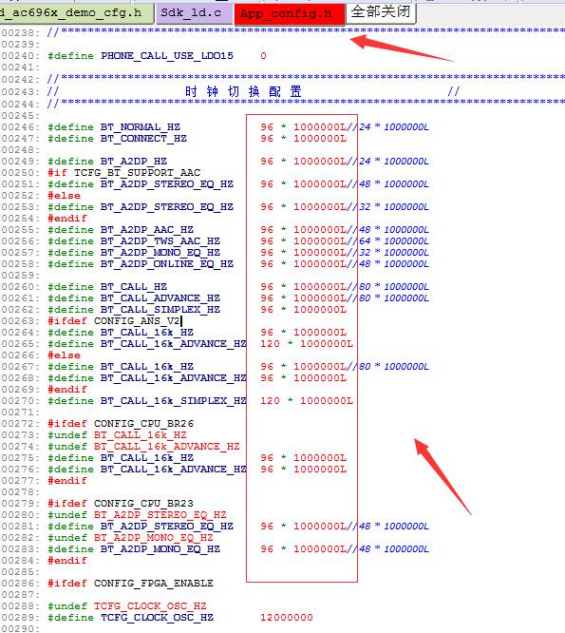The height and width of the screenshot is (633, 565).
Task: Click BT_A2DP_MONO_EQ_HZ define on line 283
Action: (x=160, y=549)
